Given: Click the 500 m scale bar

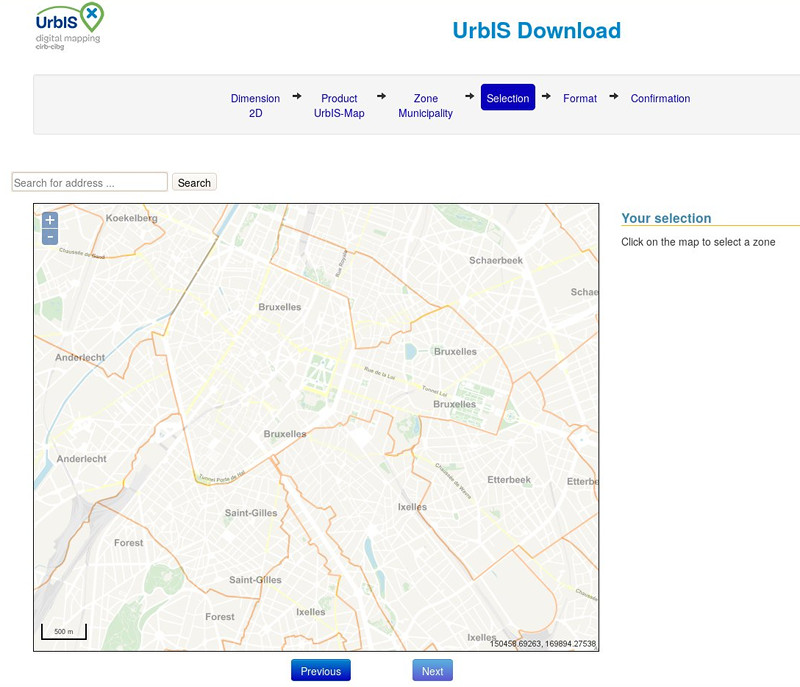Looking at the screenshot, I should pos(64,631).
